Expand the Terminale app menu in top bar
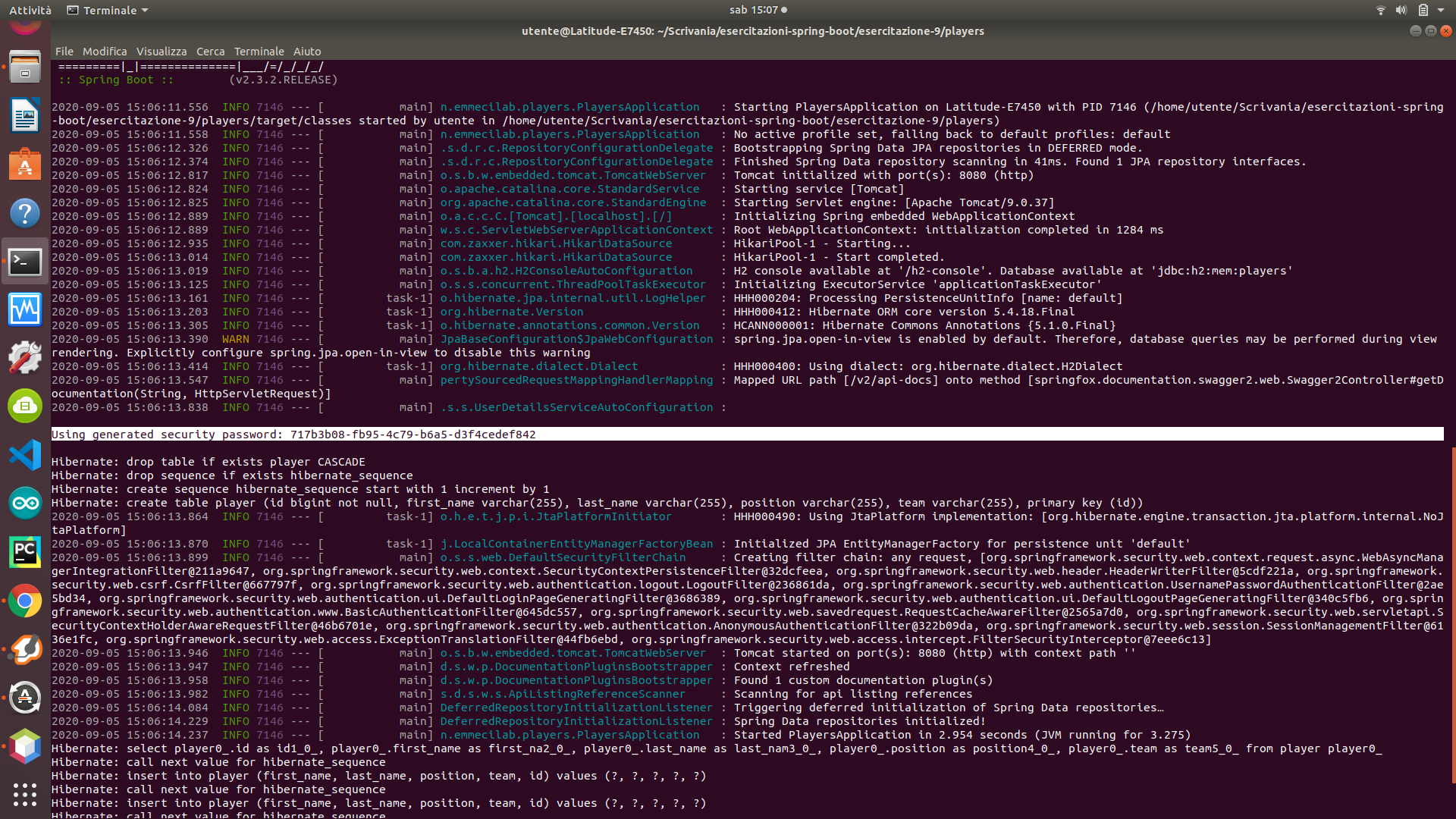 108,10
